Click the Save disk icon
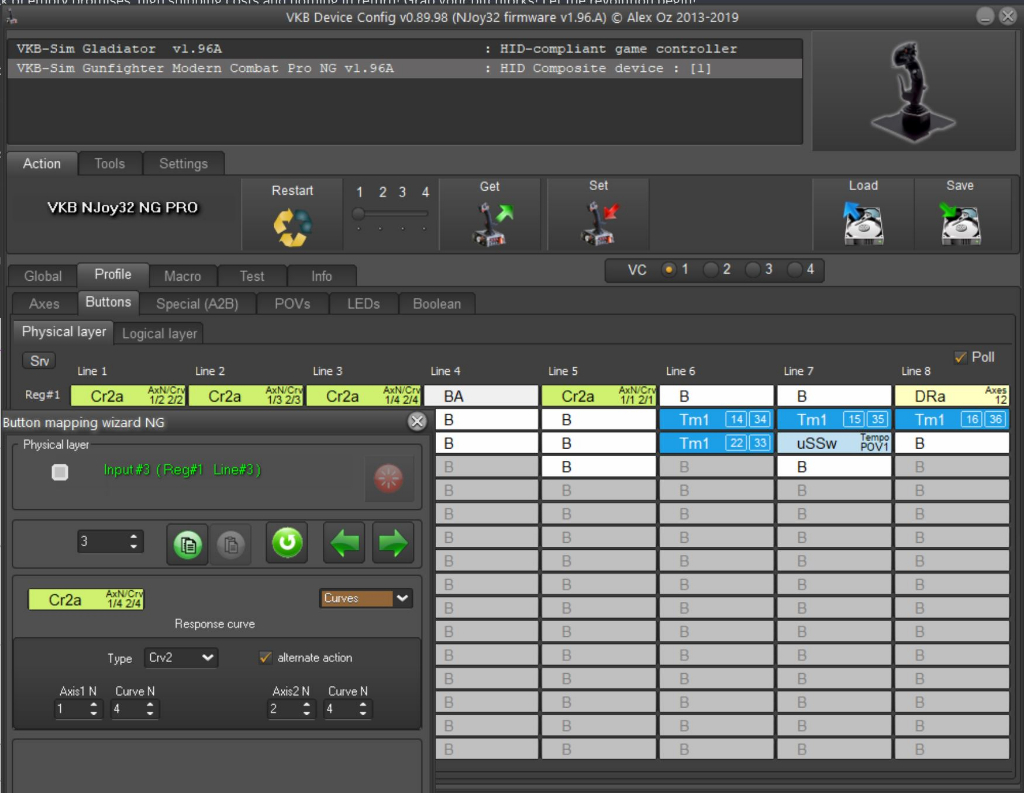This screenshot has height=793, width=1024. click(959, 223)
